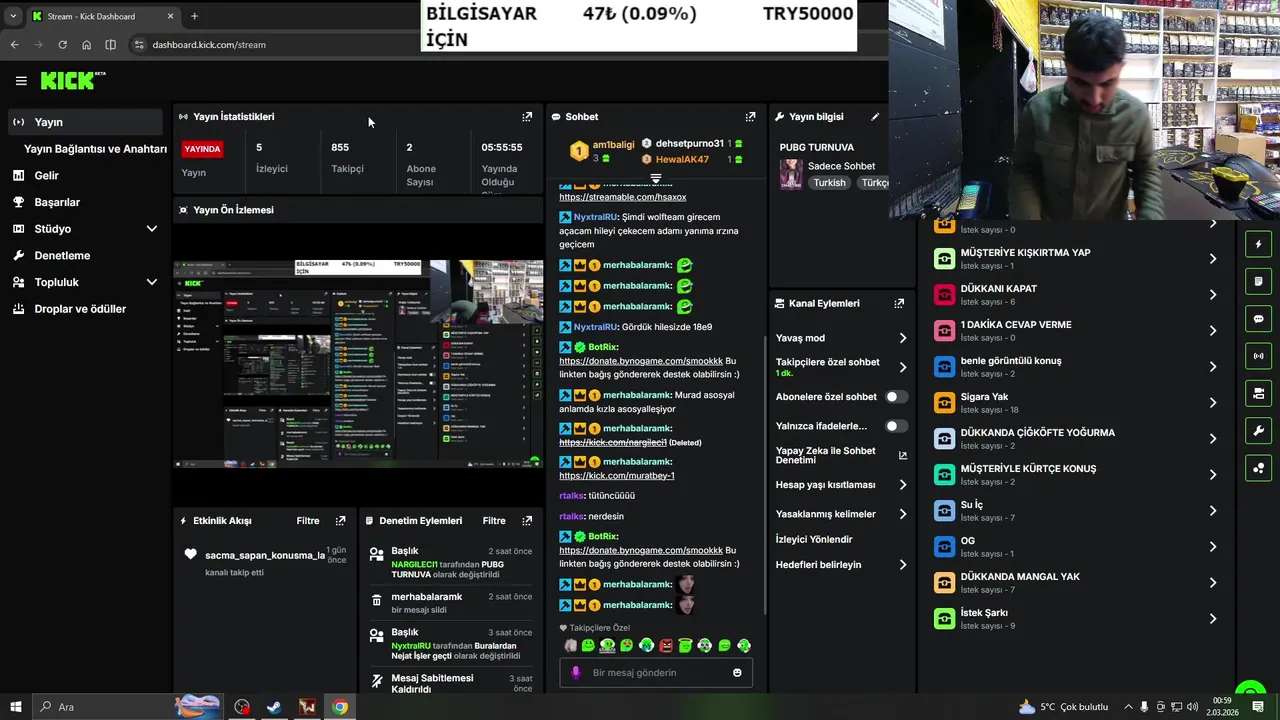Pop out the Sohbet chat panel
Screen dimensions: 1280x720
click(x=750, y=117)
